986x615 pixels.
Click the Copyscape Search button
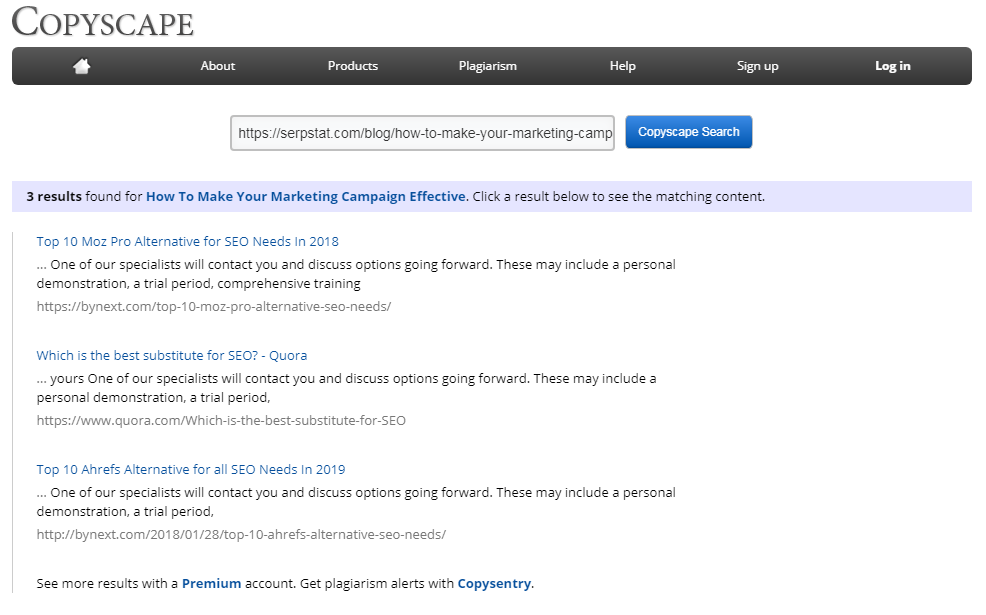tap(689, 132)
